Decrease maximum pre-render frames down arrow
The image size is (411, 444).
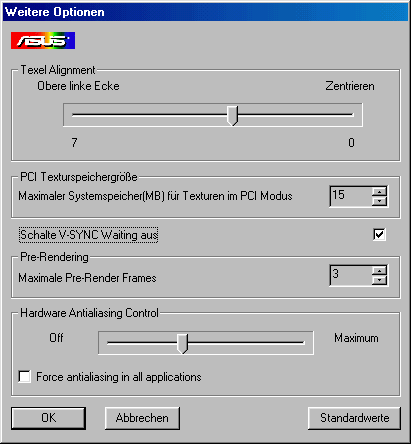[x=379, y=280]
